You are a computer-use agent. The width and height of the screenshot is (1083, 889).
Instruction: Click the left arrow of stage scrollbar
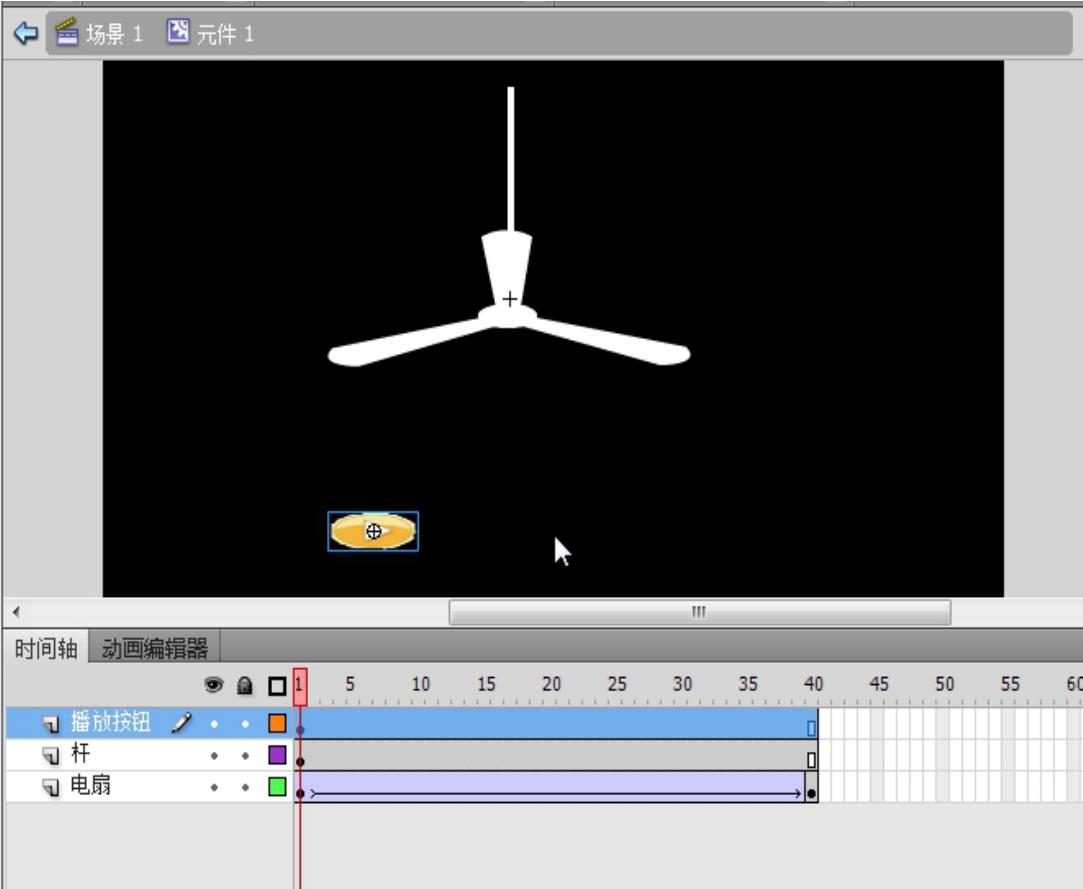(x=15, y=612)
